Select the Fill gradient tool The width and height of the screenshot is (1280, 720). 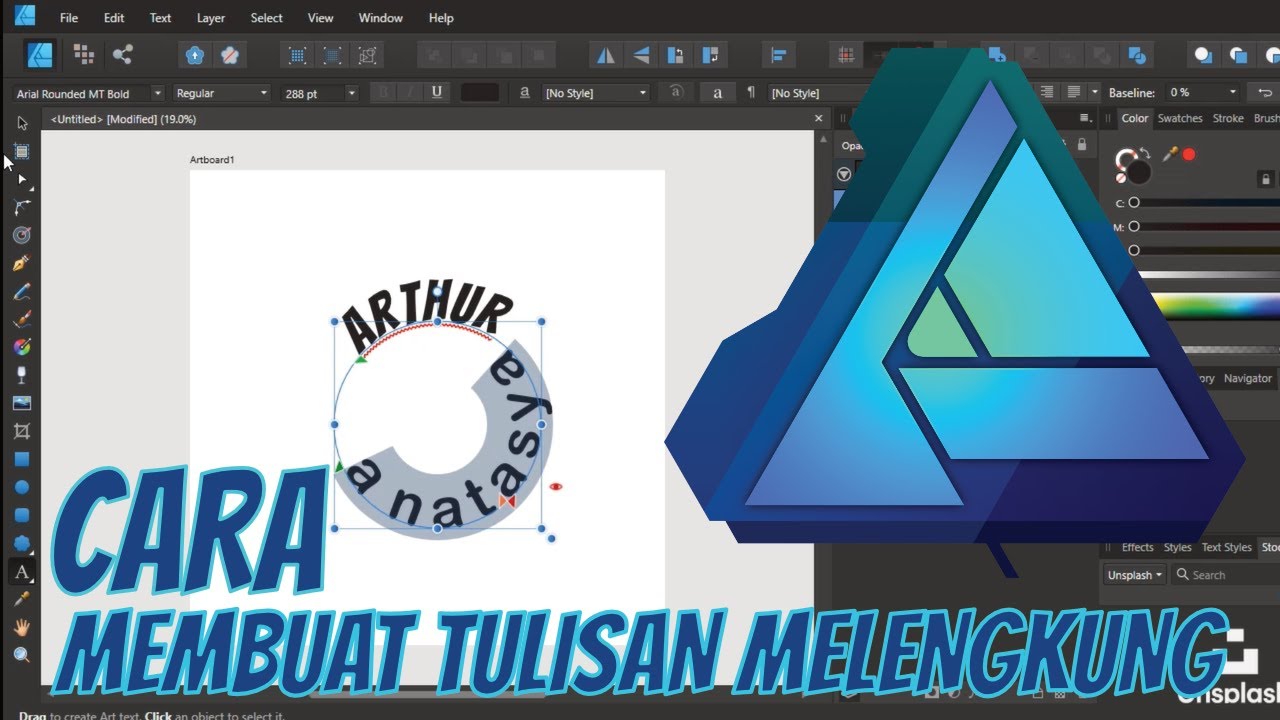[x=22, y=347]
